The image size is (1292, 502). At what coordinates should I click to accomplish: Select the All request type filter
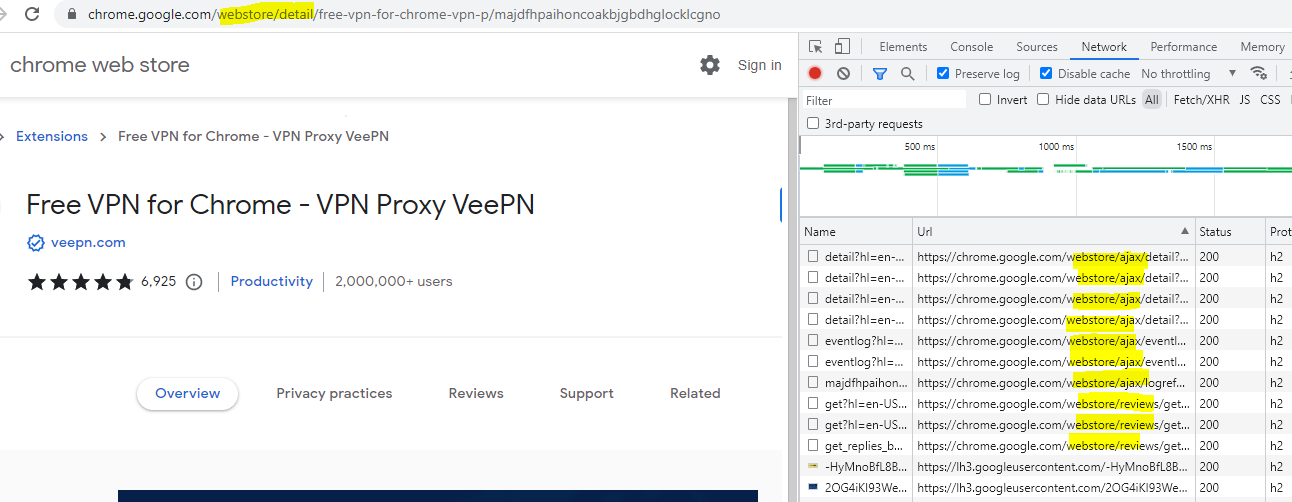point(1152,99)
